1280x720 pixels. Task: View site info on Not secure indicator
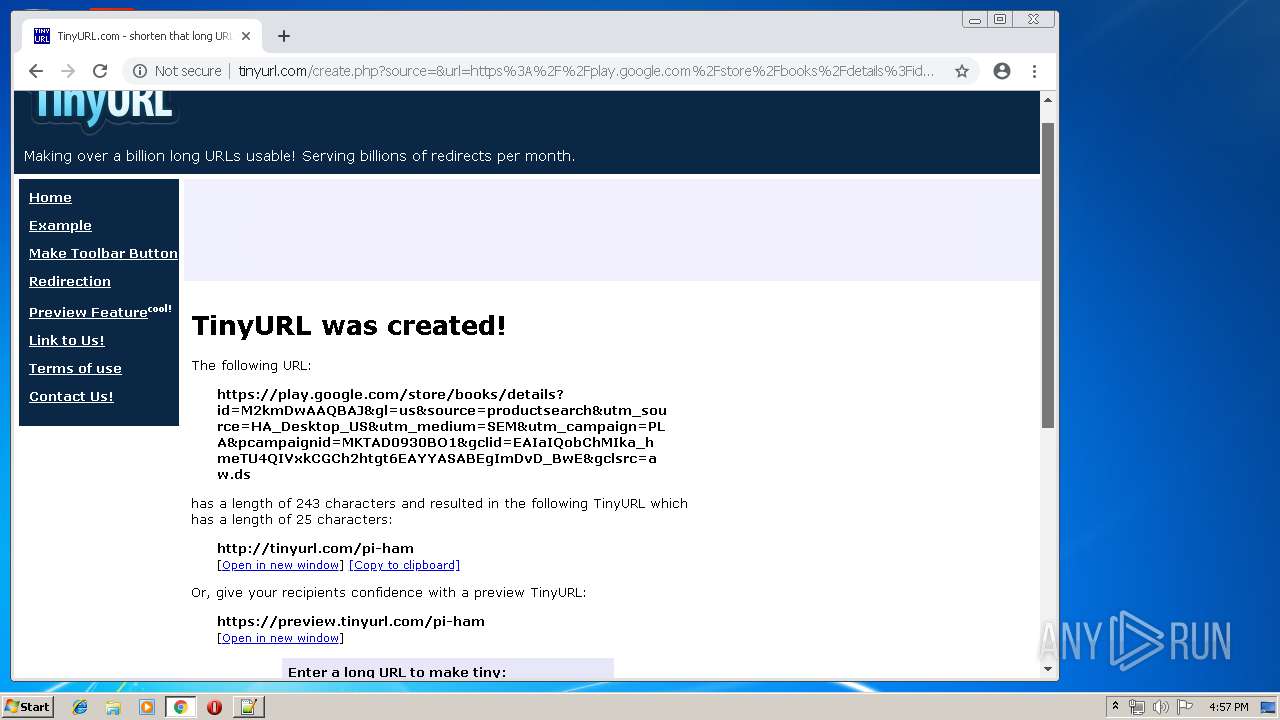(177, 71)
